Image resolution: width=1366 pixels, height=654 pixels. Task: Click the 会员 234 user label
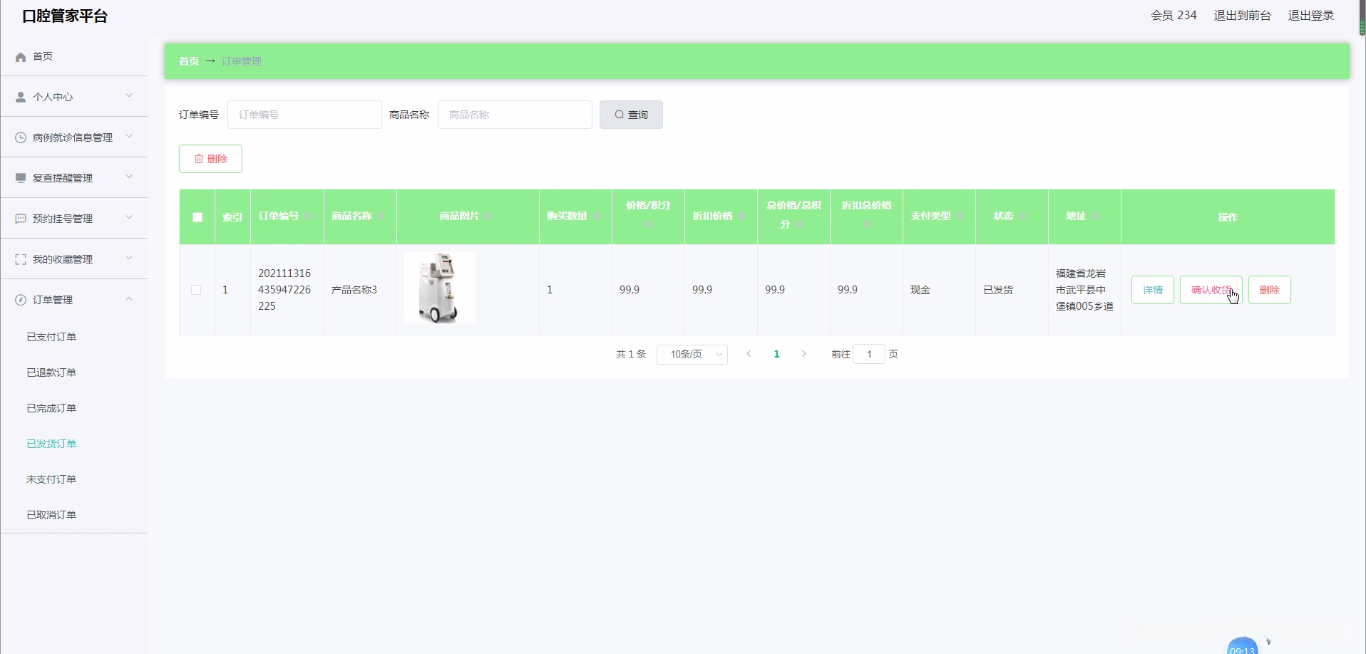point(1174,16)
